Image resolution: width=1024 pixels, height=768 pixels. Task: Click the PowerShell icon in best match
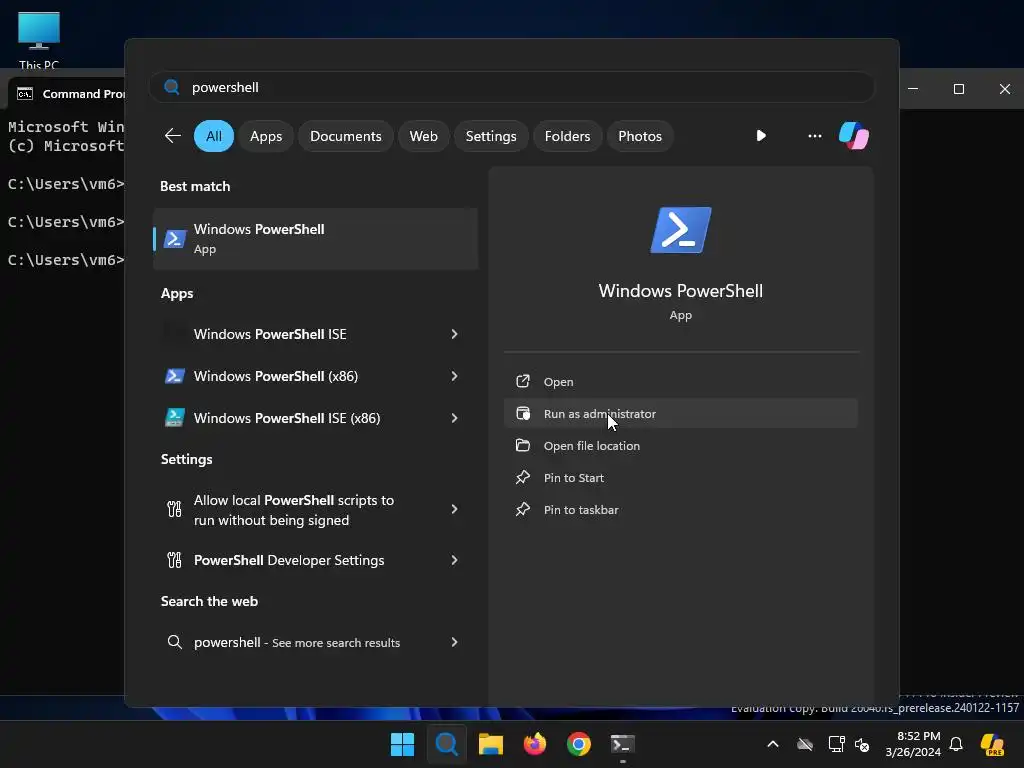click(x=174, y=239)
